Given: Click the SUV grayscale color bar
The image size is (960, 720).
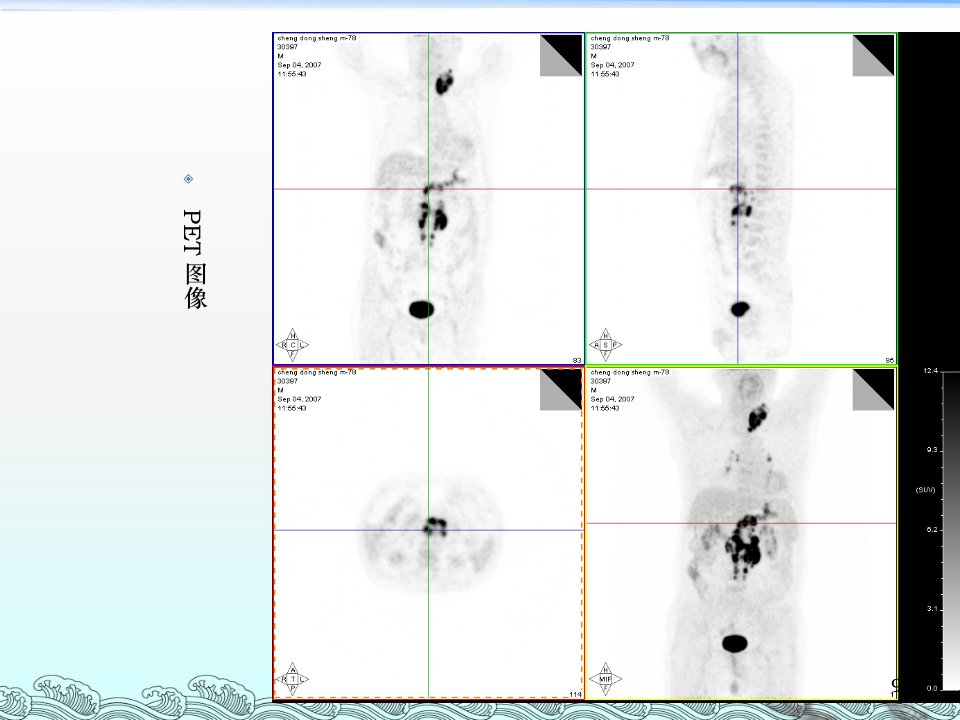Looking at the screenshot, I should 951,531.
